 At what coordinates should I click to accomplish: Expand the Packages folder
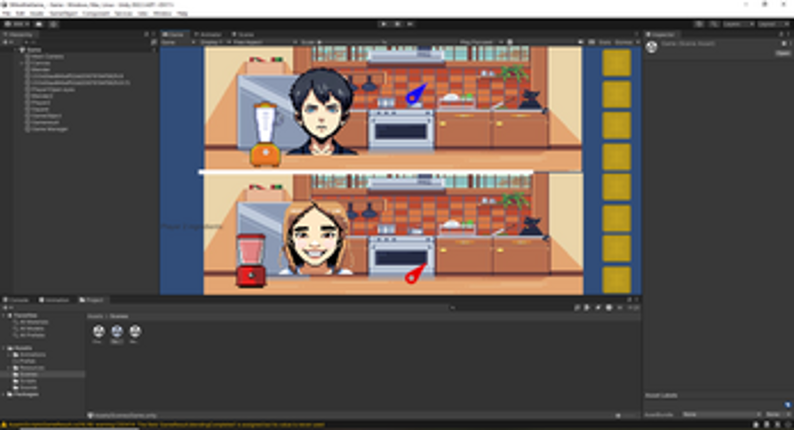4,394
